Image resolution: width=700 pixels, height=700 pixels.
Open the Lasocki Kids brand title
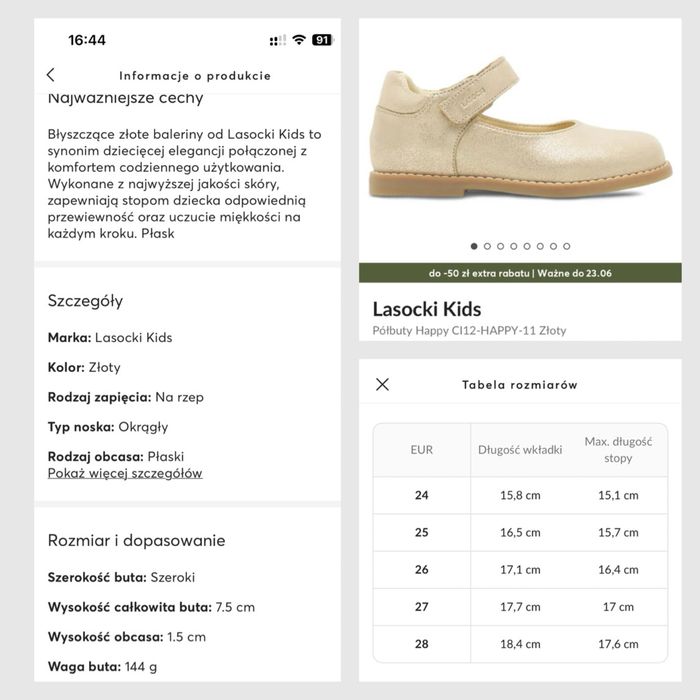[427, 309]
